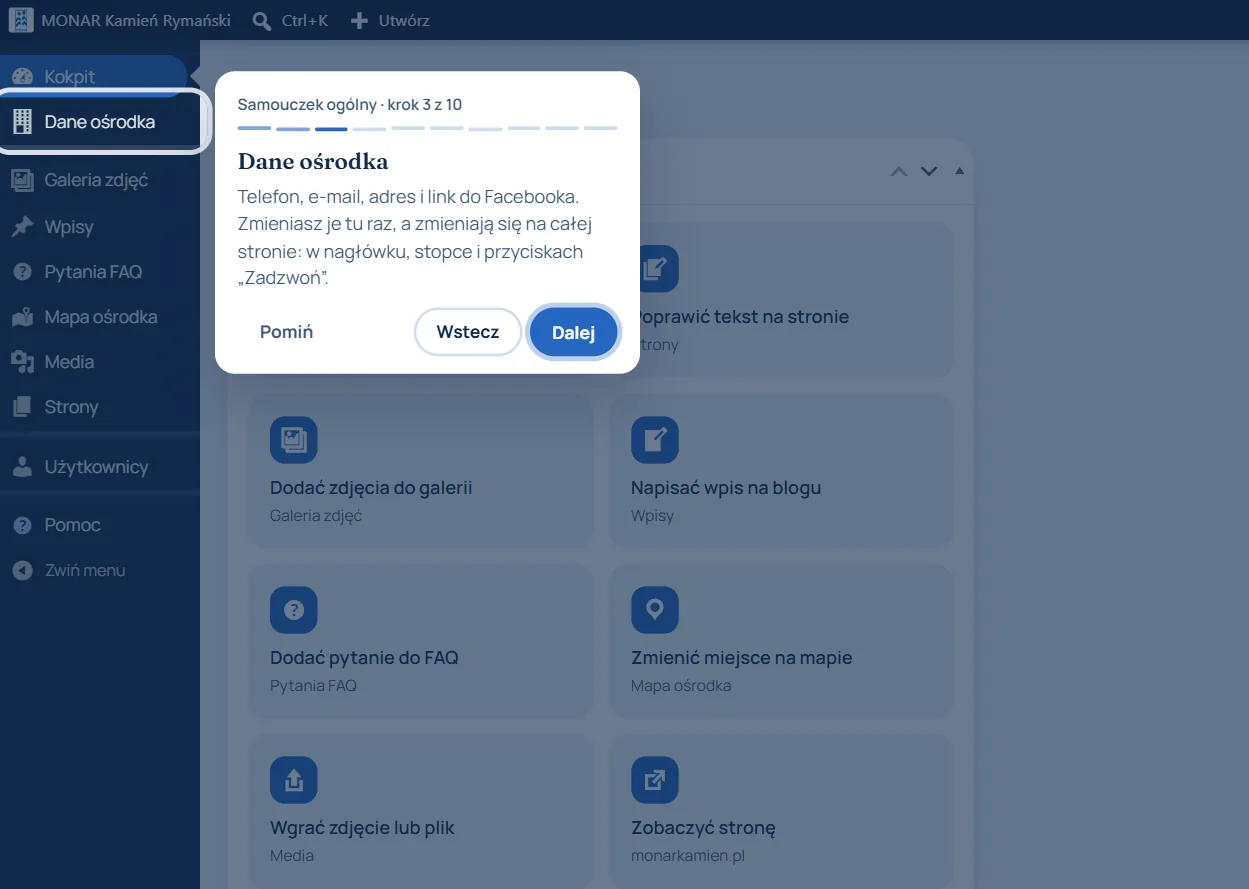This screenshot has height=889, width=1249.
Task: Continue the tutorial with Dalej
Action: tap(573, 332)
